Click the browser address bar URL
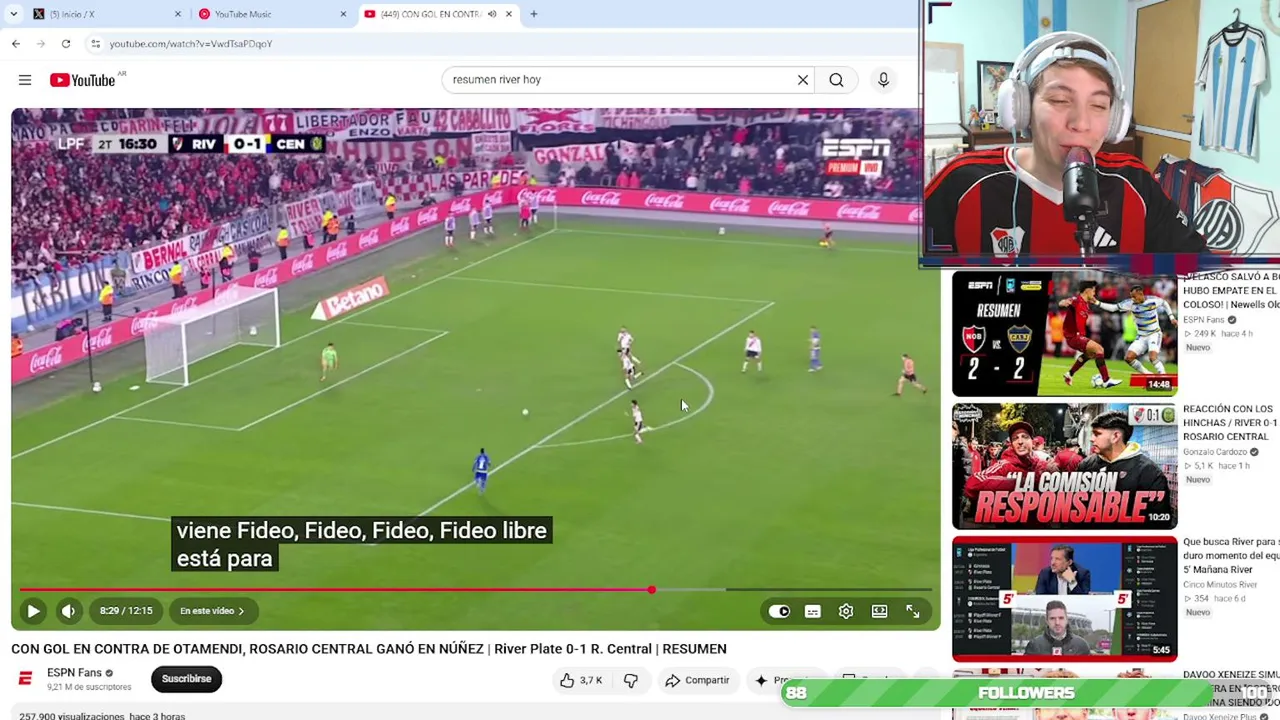This screenshot has height=720, width=1280. click(x=191, y=44)
